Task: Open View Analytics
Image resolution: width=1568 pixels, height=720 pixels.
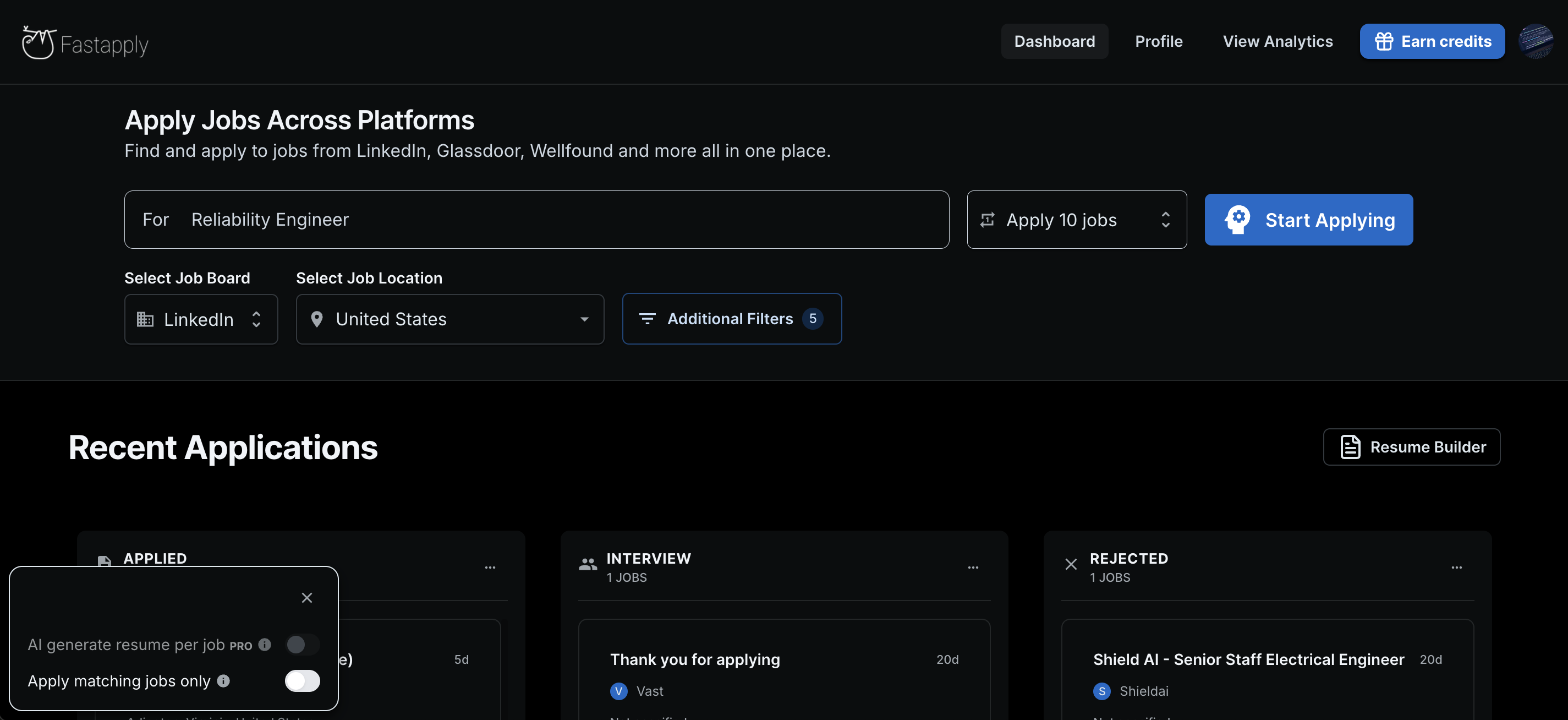Action: (x=1278, y=41)
